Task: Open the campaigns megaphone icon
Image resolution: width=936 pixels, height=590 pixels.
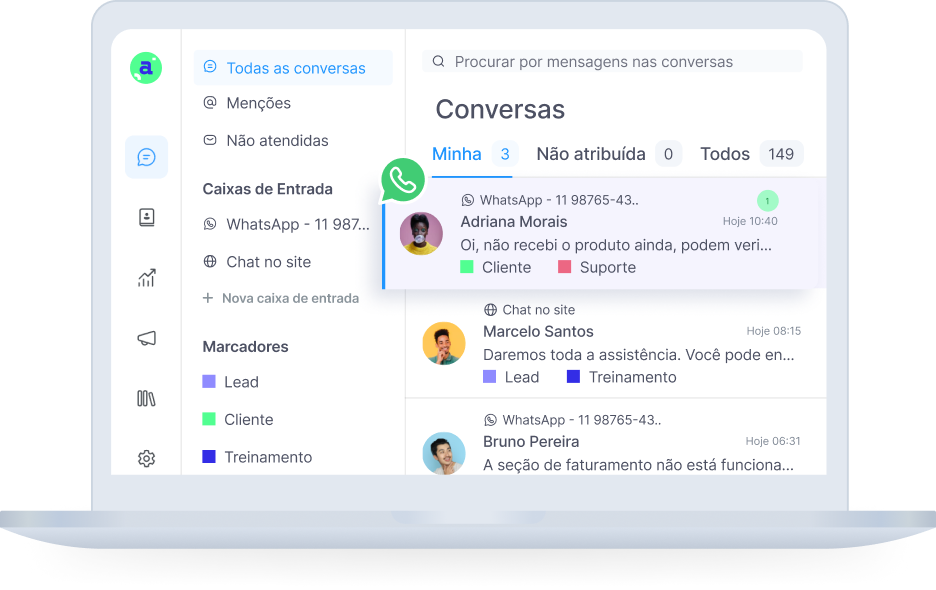Action: (146, 339)
